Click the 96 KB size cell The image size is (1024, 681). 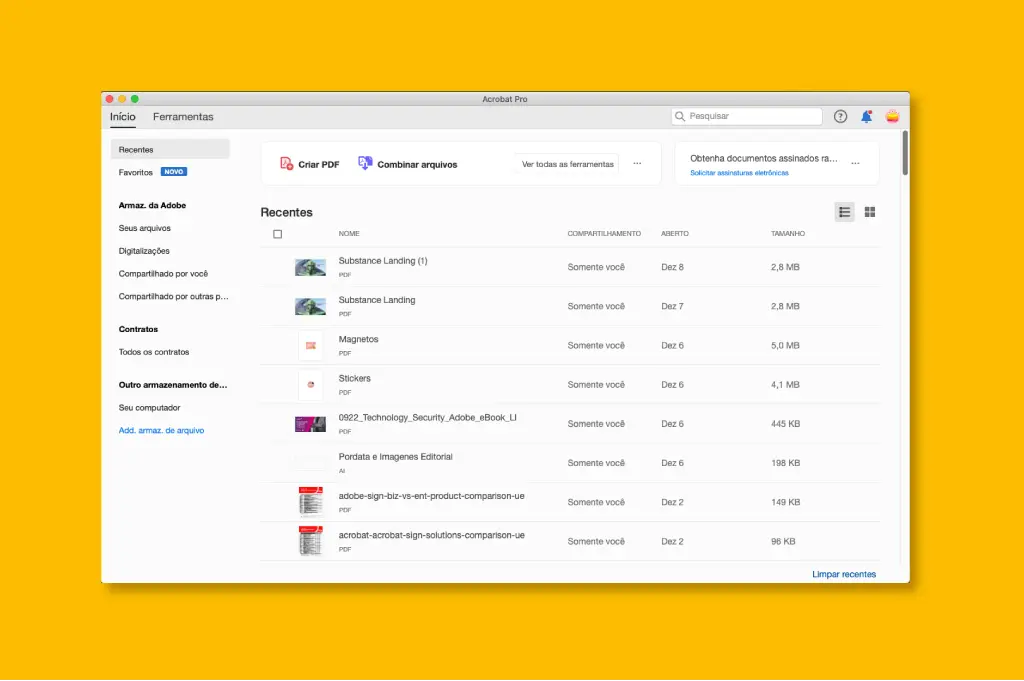click(x=783, y=541)
